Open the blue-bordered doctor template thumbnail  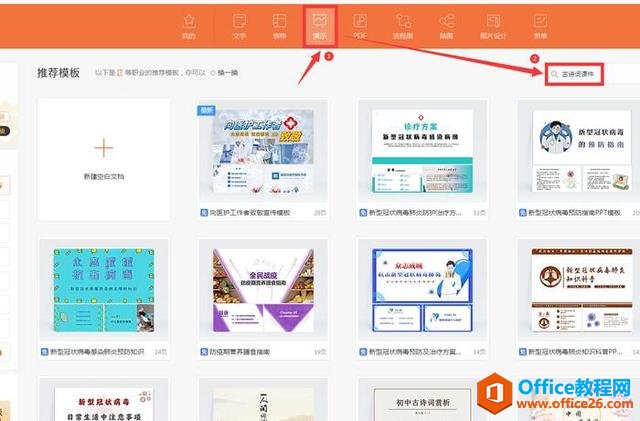point(422,290)
